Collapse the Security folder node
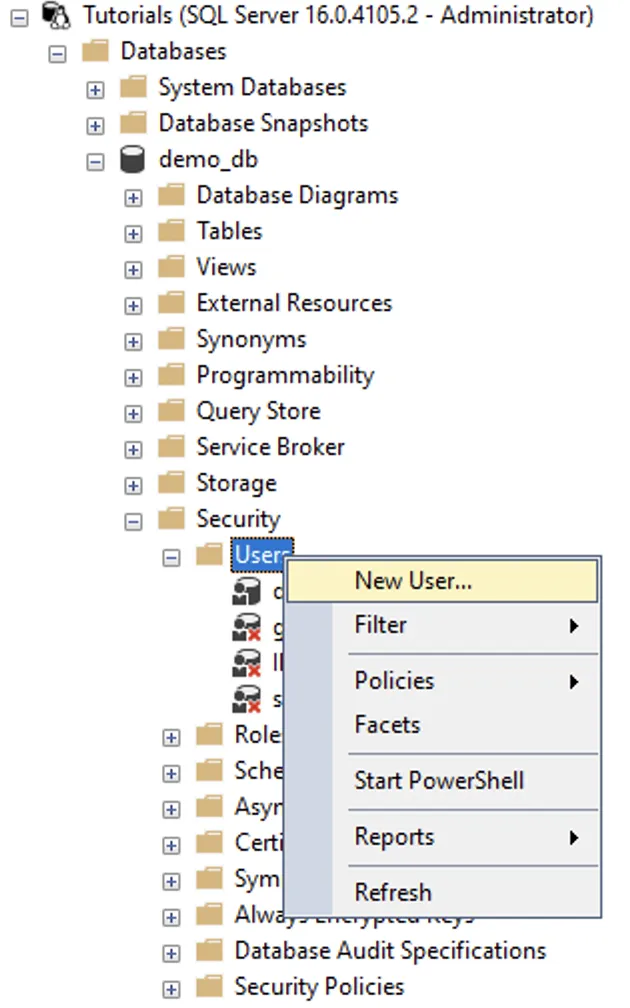The width and height of the screenshot is (630, 1008). [133, 521]
